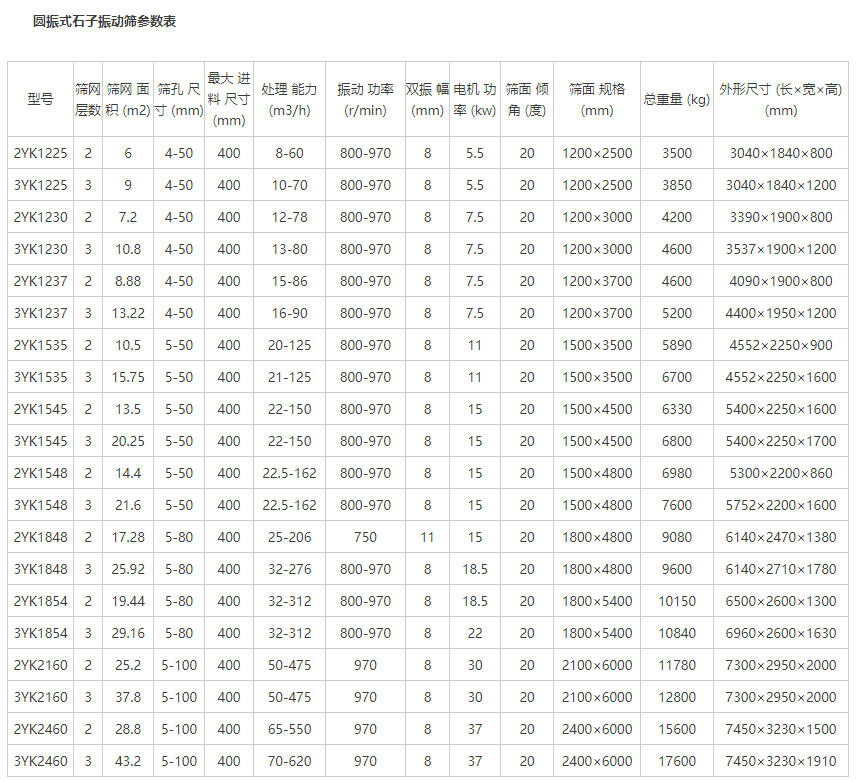The width and height of the screenshot is (858, 781).
Task: Select the 型号 column header
Action: pos(40,99)
